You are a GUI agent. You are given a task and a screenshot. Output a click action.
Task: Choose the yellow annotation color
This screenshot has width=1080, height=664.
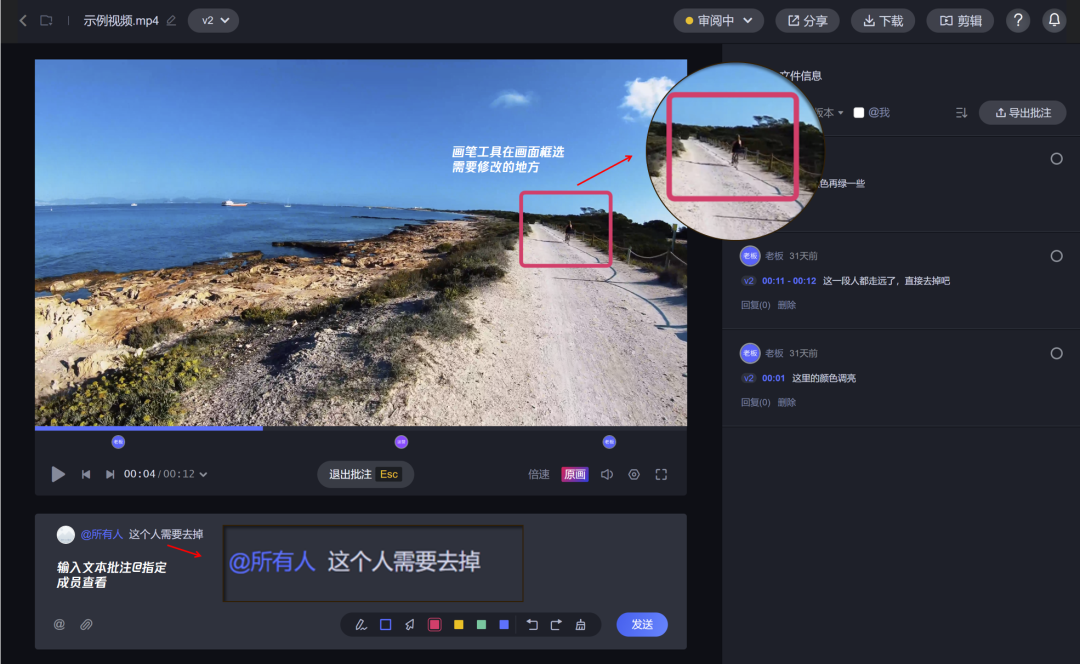coord(459,625)
